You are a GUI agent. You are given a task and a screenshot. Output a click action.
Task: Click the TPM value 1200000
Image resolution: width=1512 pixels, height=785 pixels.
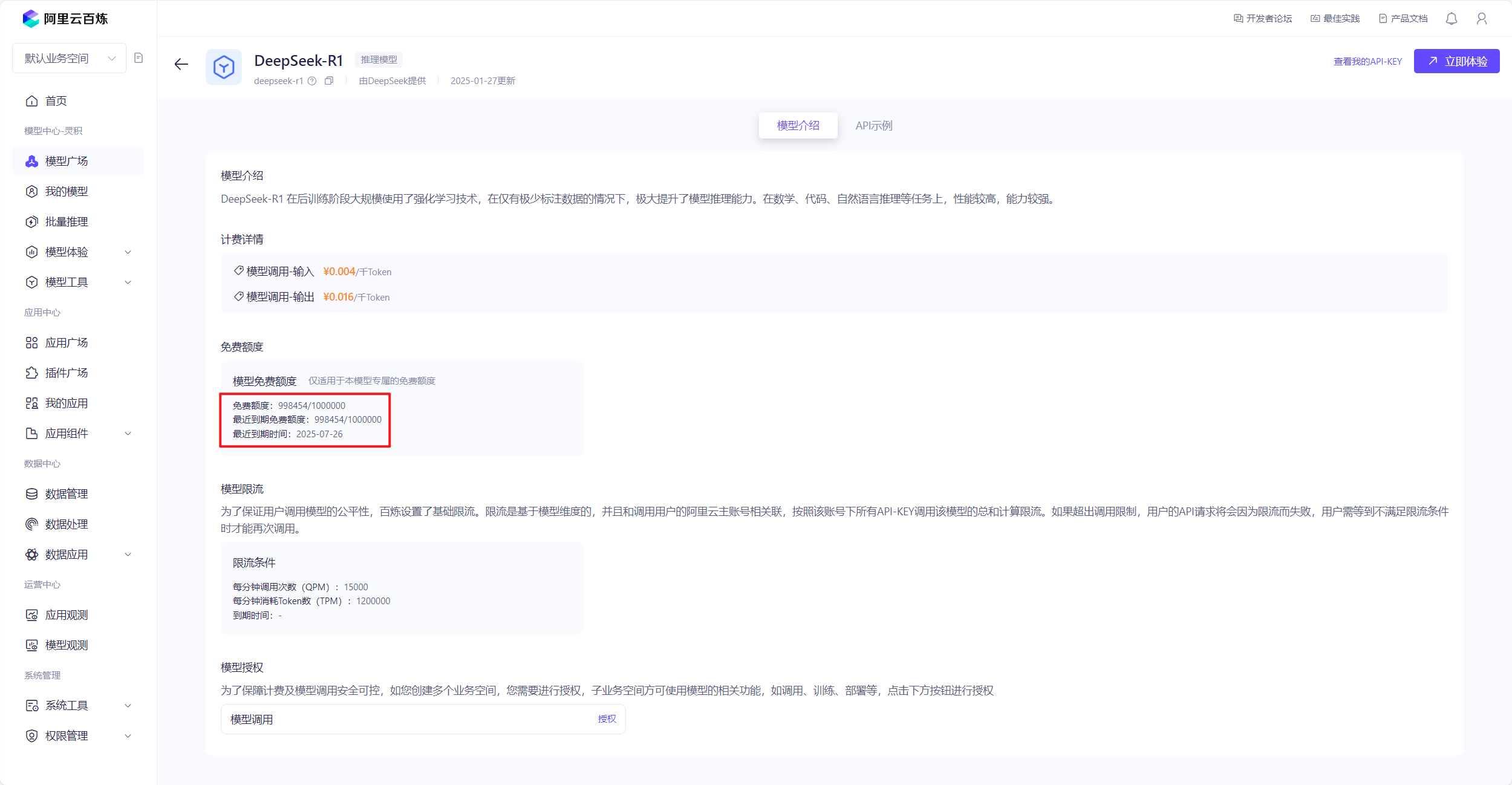pos(373,601)
